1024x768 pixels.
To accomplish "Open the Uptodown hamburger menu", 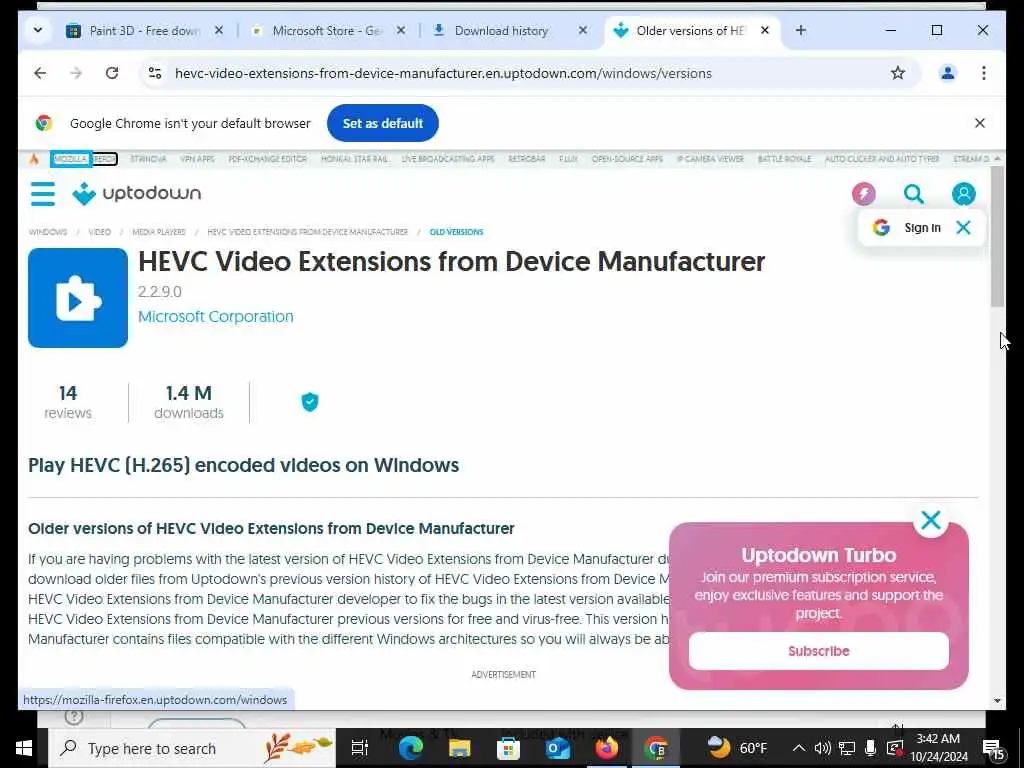I will (x=42, y=194).
